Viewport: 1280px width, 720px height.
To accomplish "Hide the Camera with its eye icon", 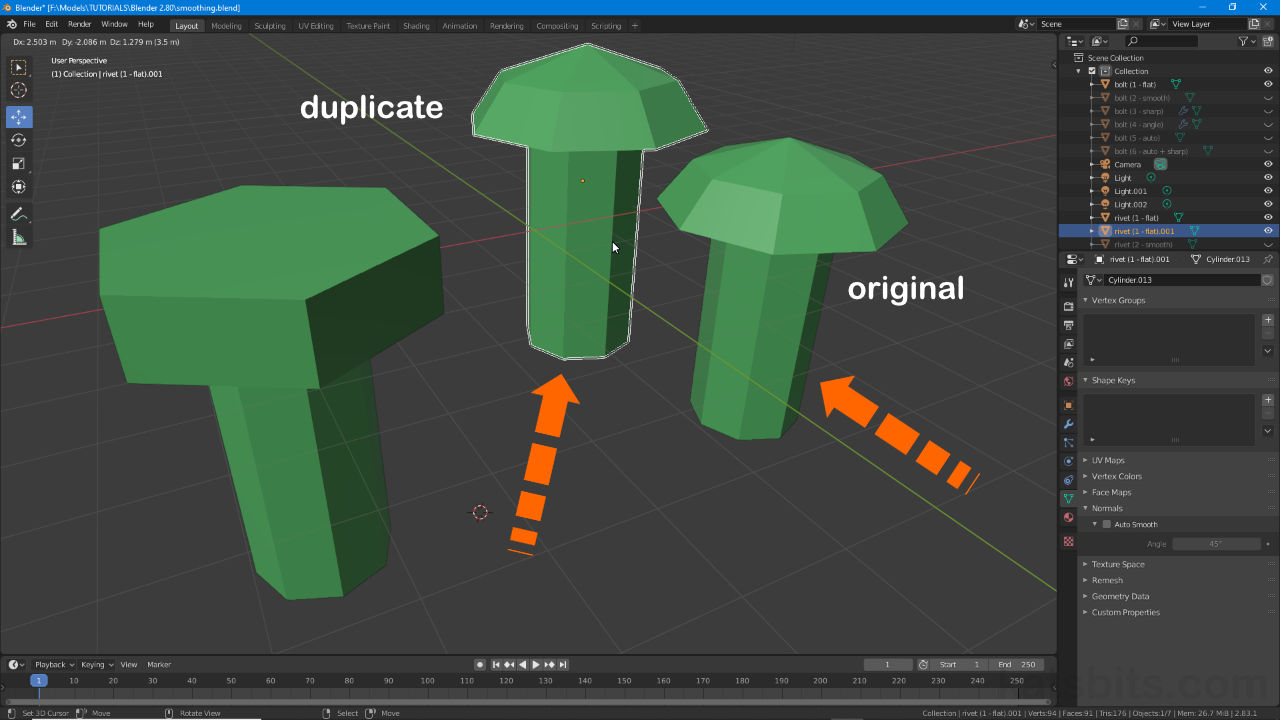I will (x=1268, y=164).
